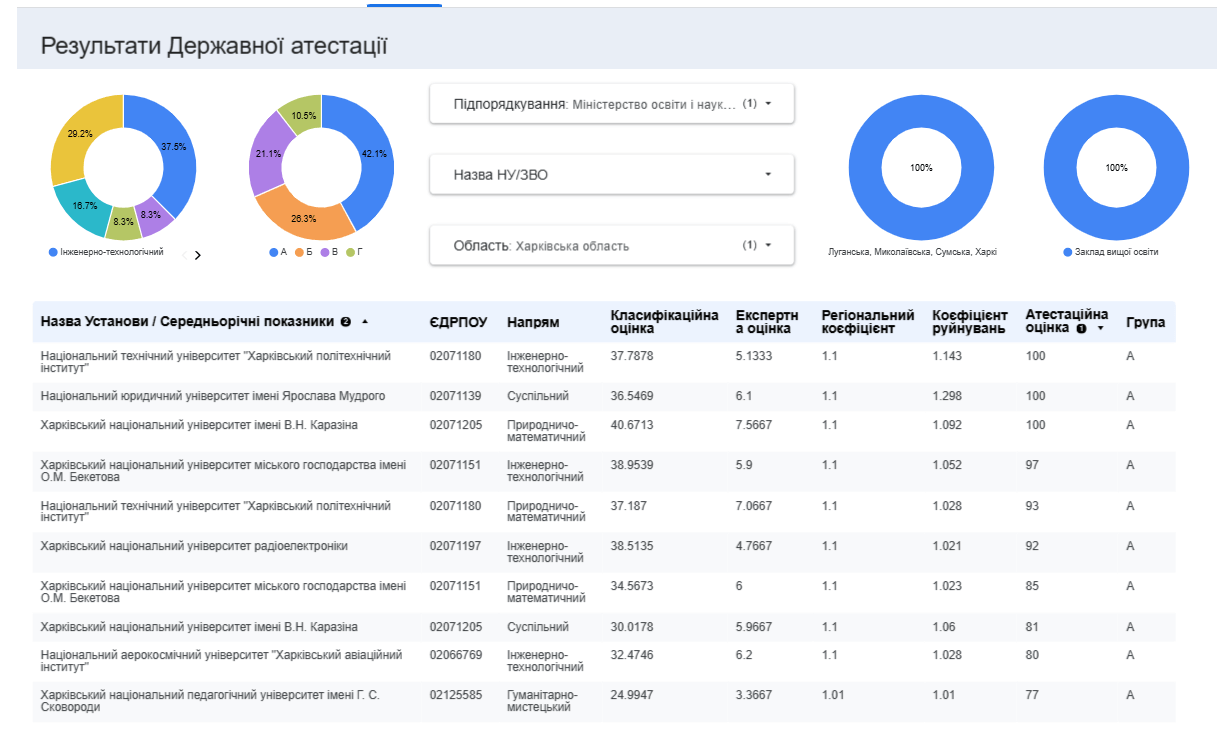Click the blue legend dot for Заклад вищої освіти

pyautogui.click(x=1068, y=252)
